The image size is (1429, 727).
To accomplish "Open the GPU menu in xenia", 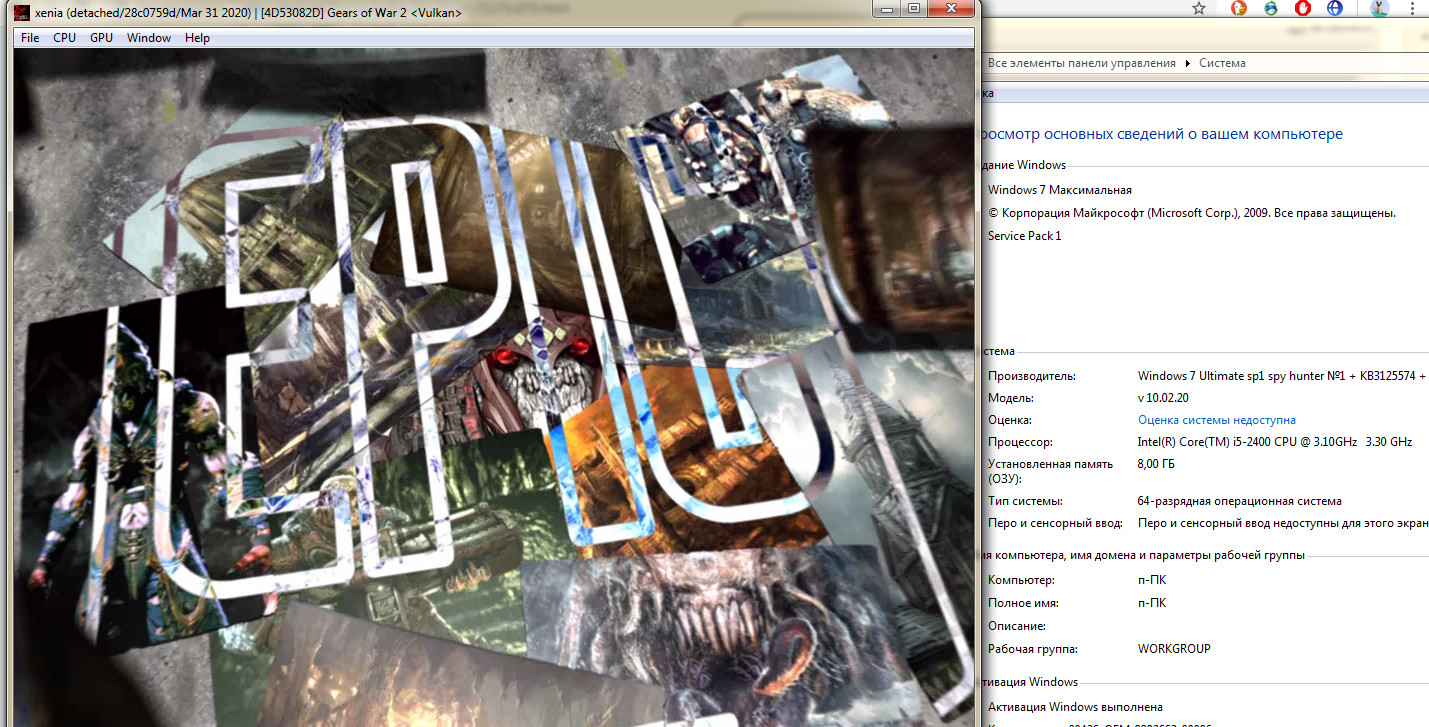I will point(101,38).
